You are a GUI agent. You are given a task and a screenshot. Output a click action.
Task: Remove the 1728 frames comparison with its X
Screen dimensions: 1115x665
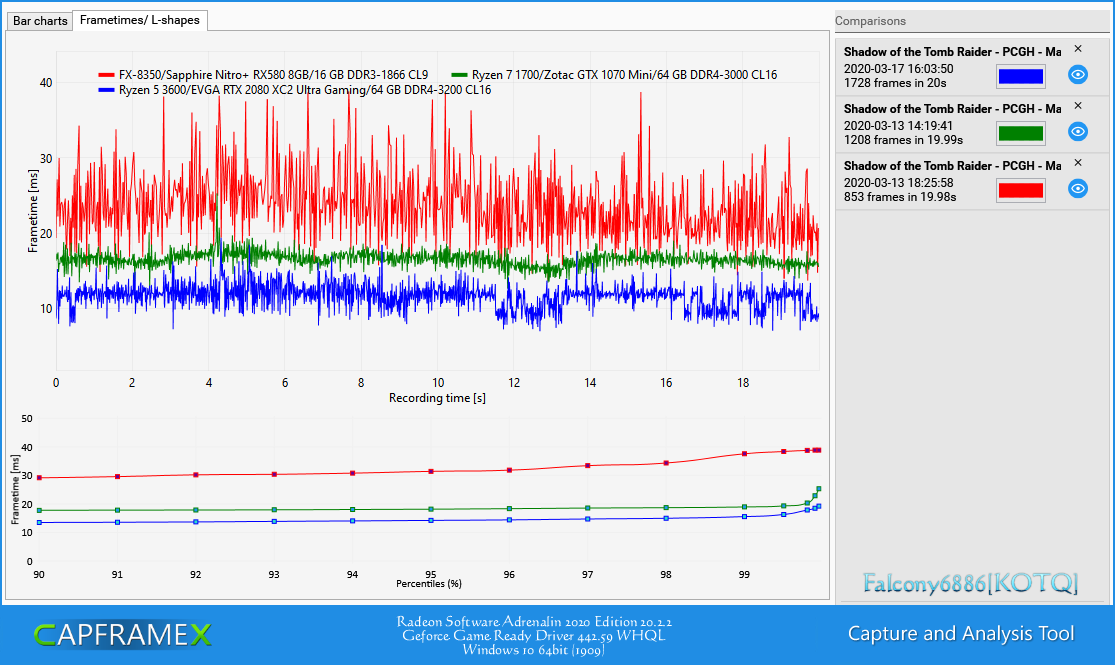click(1078, 49)
